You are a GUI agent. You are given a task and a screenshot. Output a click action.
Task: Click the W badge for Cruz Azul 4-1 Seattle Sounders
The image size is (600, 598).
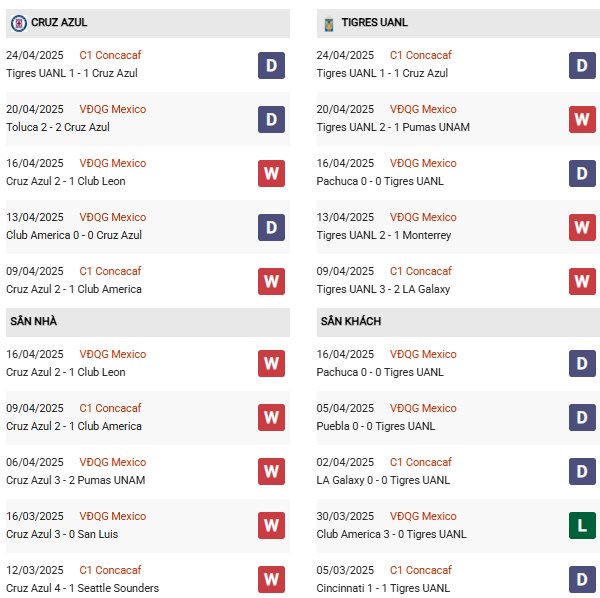[x=271, y=579]
